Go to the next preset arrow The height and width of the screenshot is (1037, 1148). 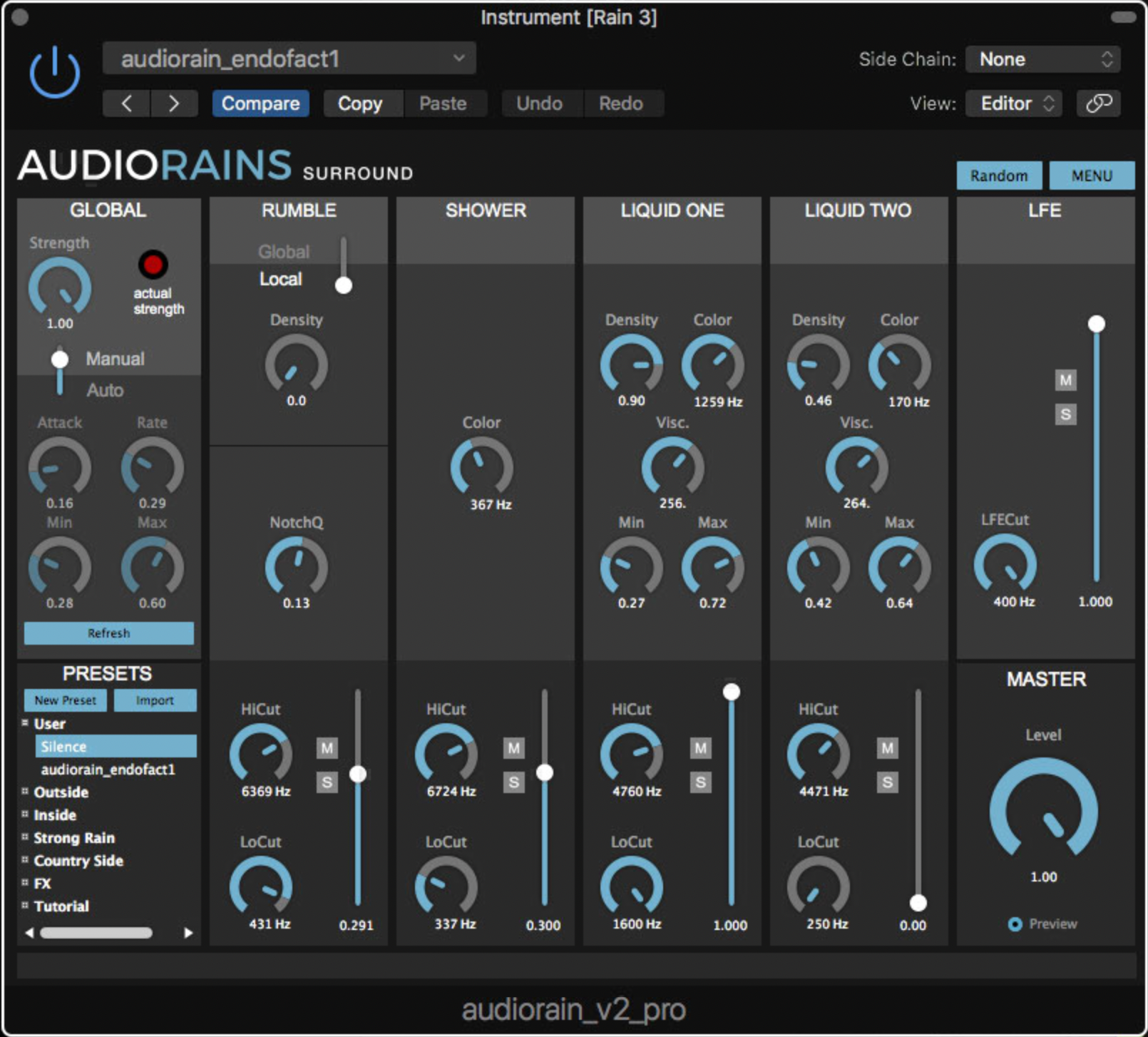(174, 103)
